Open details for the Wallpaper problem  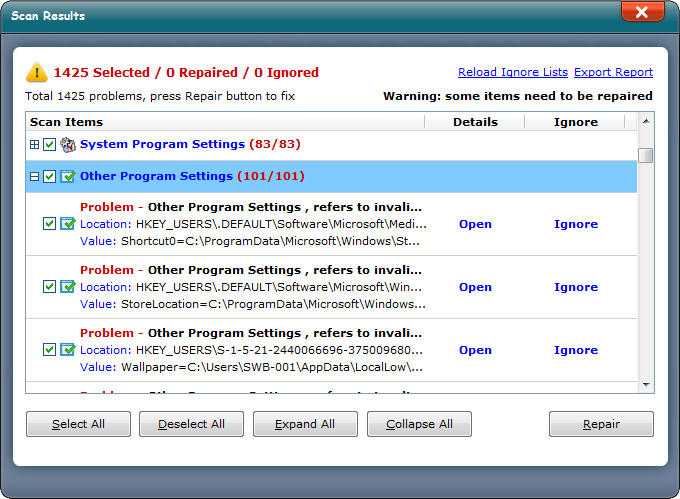coord(475,350)
